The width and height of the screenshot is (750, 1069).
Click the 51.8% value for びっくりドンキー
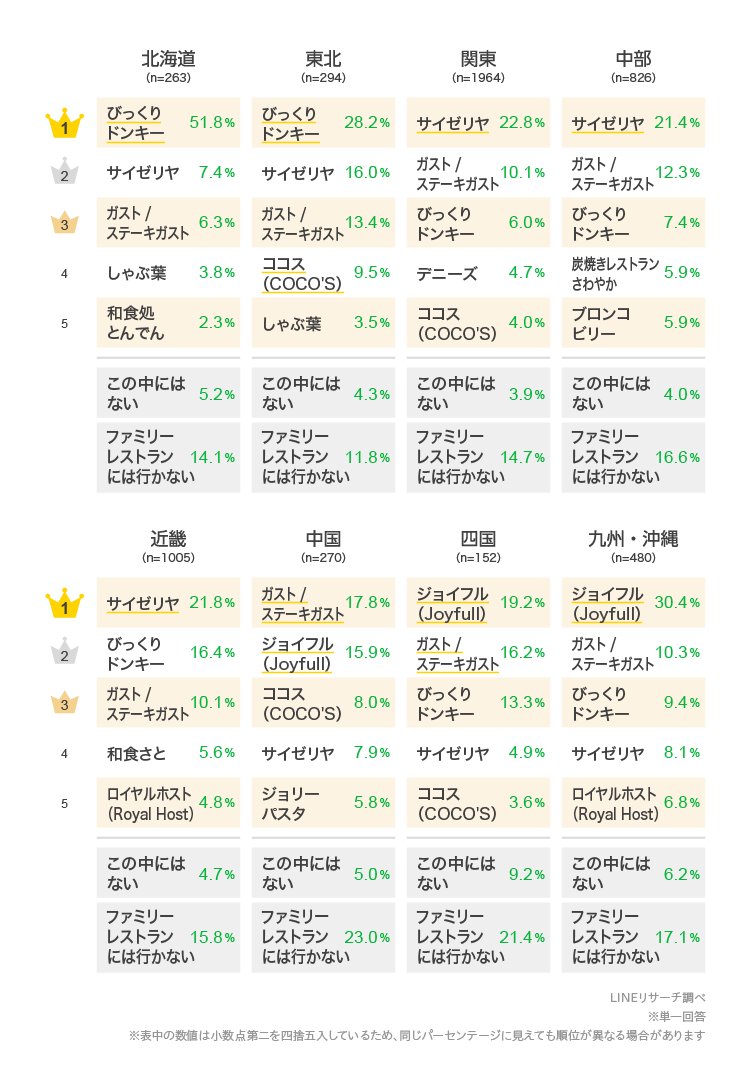pos(212,123)
